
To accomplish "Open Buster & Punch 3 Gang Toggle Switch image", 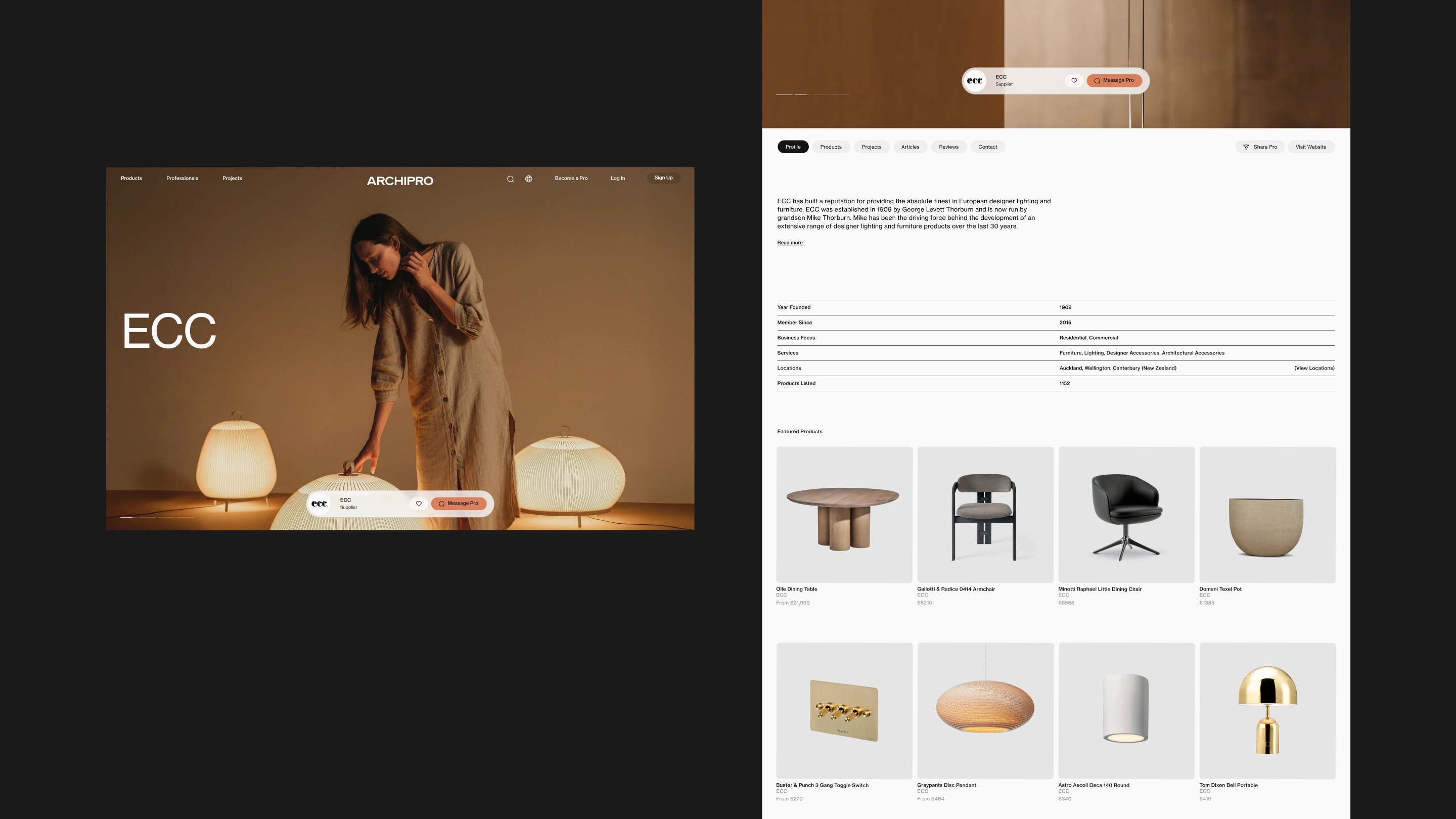I will [844, 711].
